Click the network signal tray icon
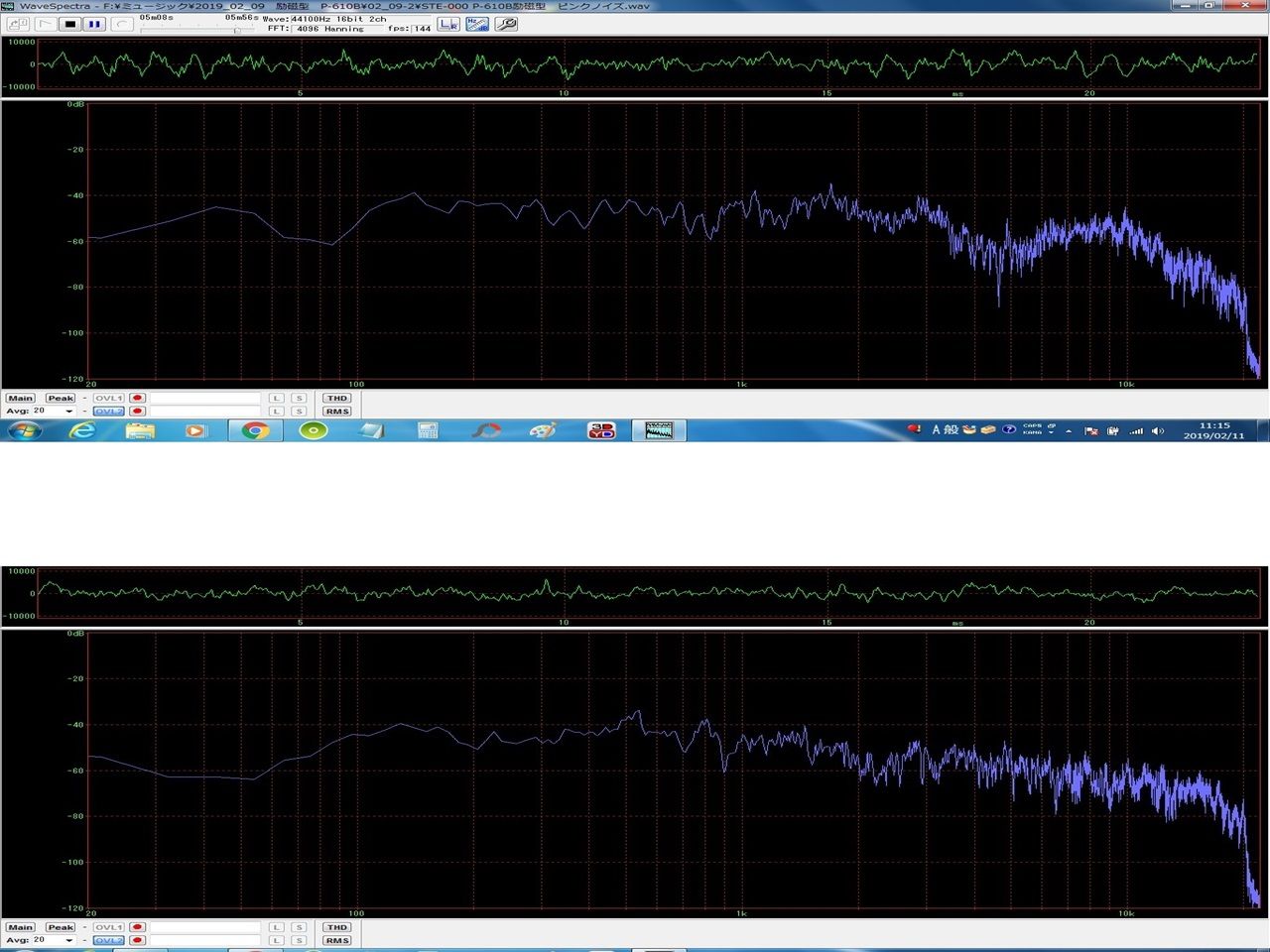 pos(1136,431)
